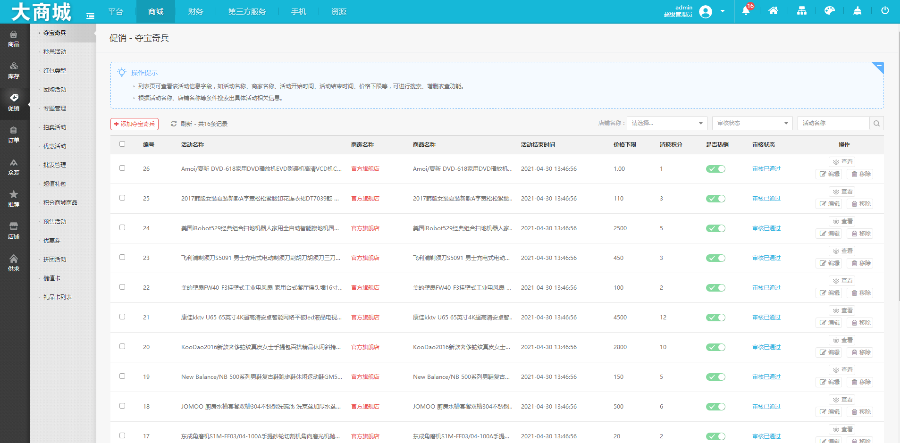This screenshot has height=443, width=900.
Task: Open the 请选择 filter dropdown
Action: 667,123
